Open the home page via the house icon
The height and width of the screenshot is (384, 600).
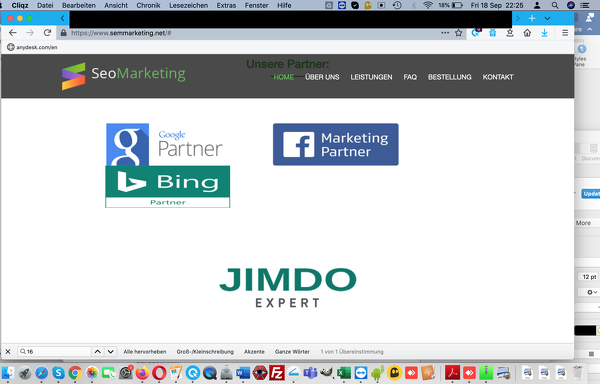(x=527, y=33)
